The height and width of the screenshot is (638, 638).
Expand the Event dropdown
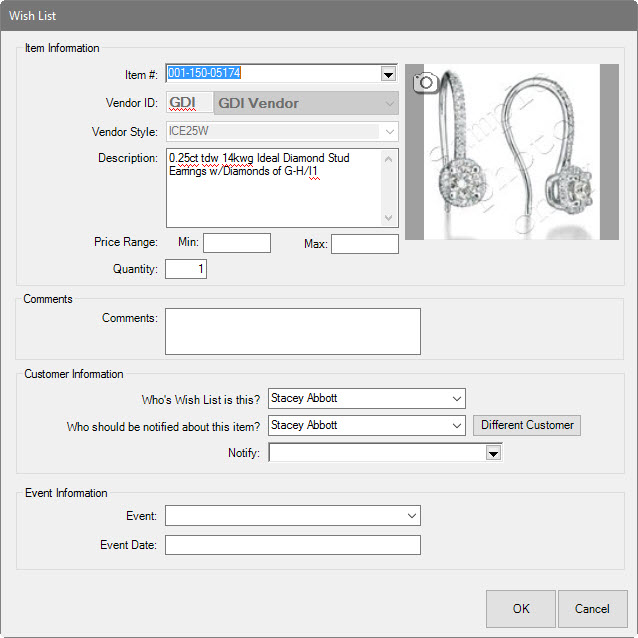(x=412, y=516)
